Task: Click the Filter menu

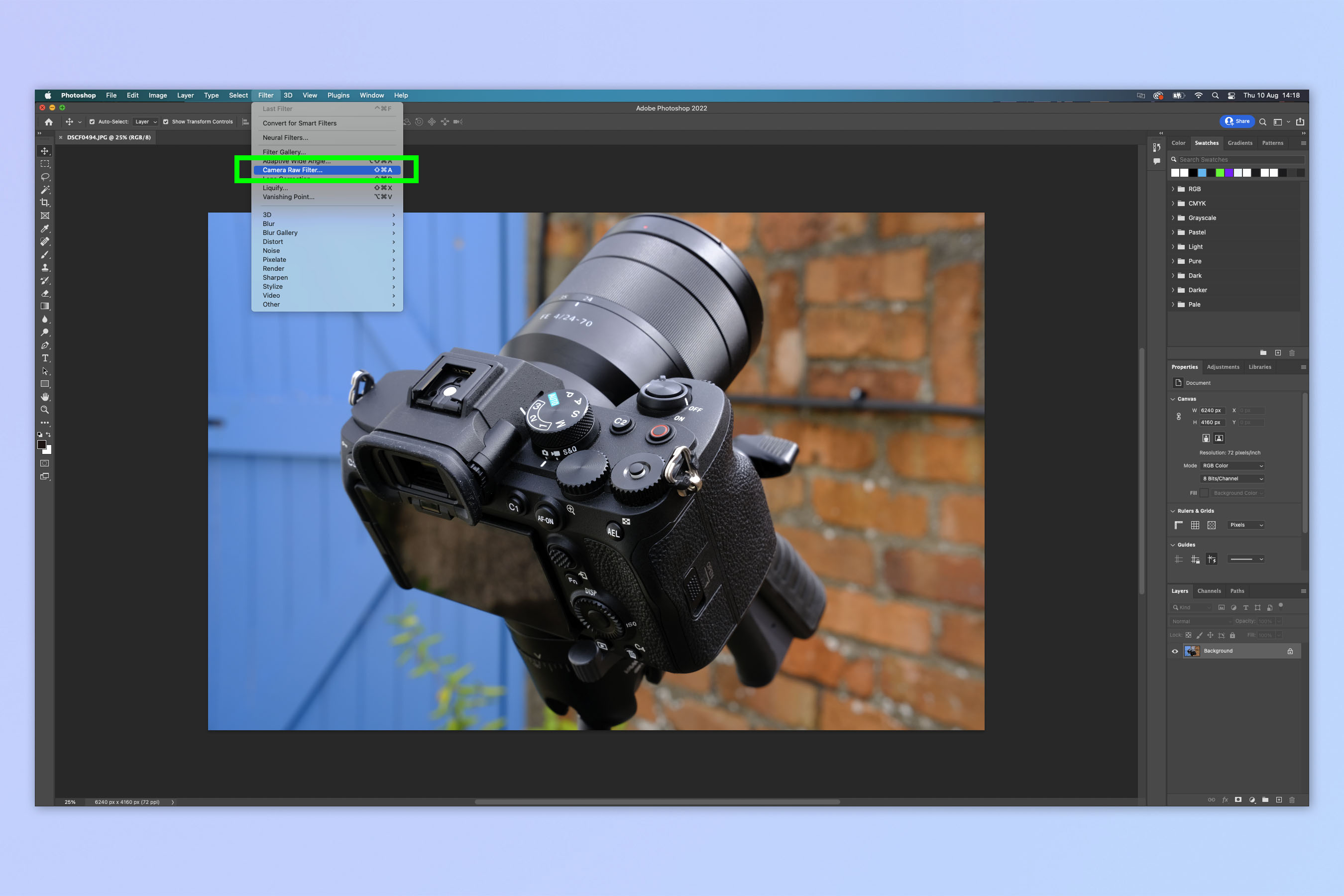Action: [264, 95]
